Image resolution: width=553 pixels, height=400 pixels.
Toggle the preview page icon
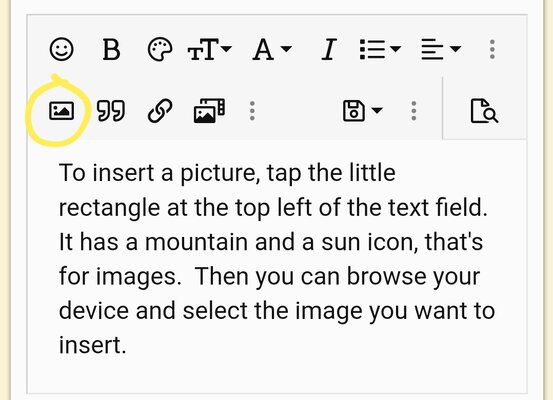(485, 111)
